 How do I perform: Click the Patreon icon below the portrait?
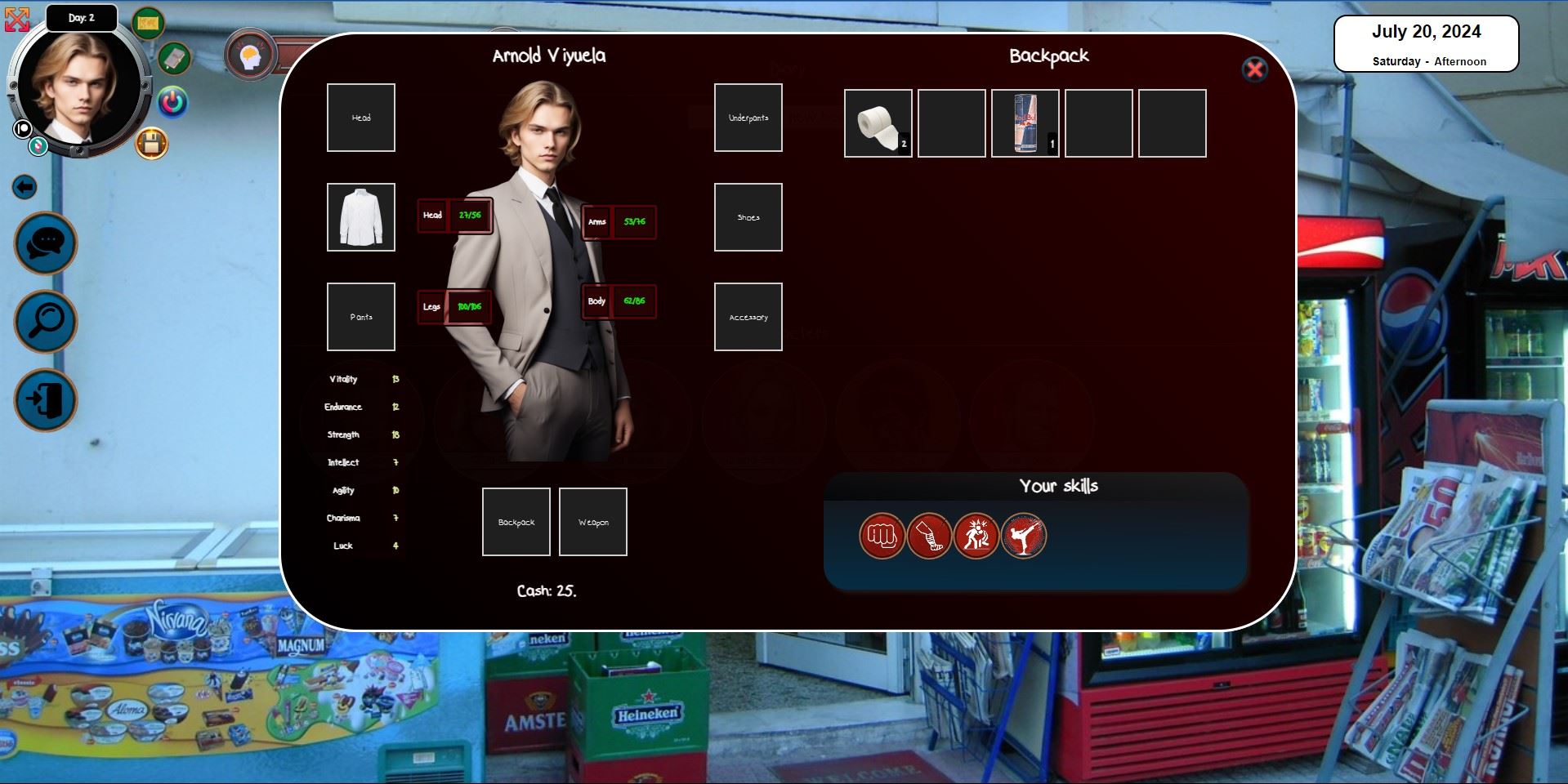(x=23, y=129)
